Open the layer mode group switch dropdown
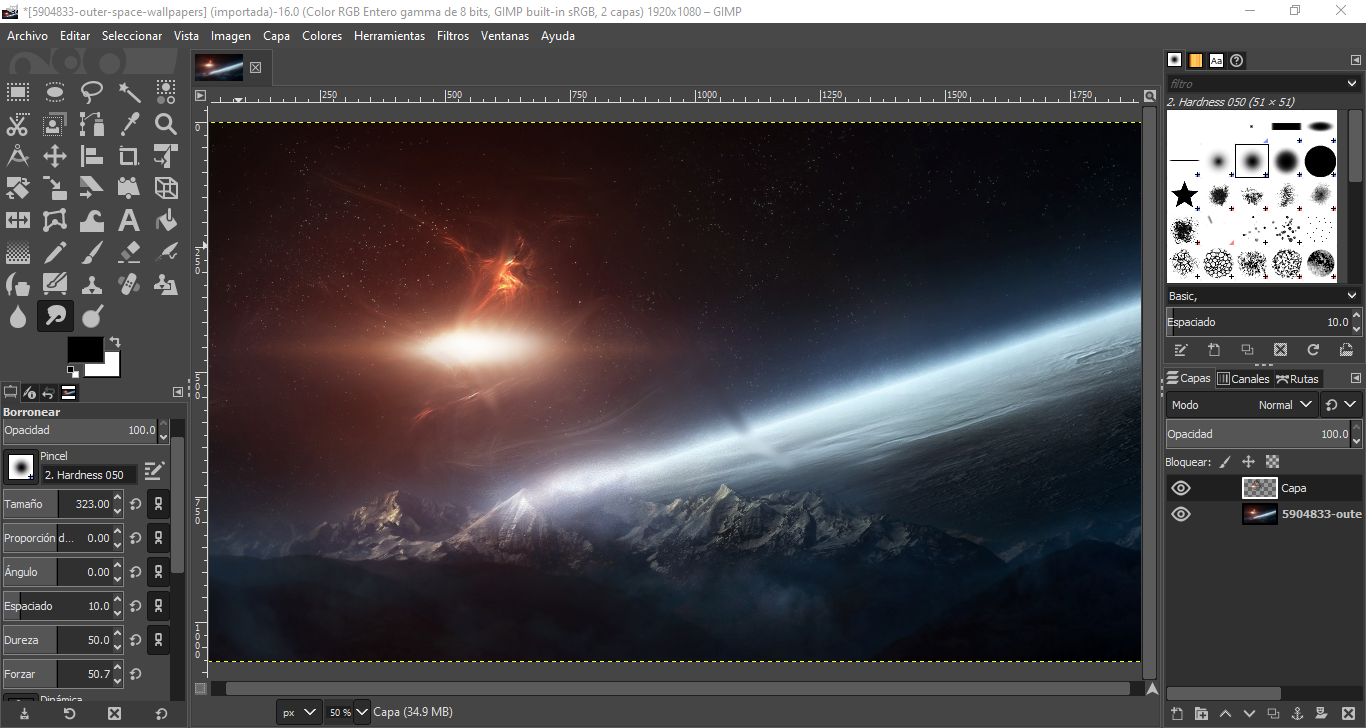This screenshot has width=1366, height=728. coord(1341,405)
